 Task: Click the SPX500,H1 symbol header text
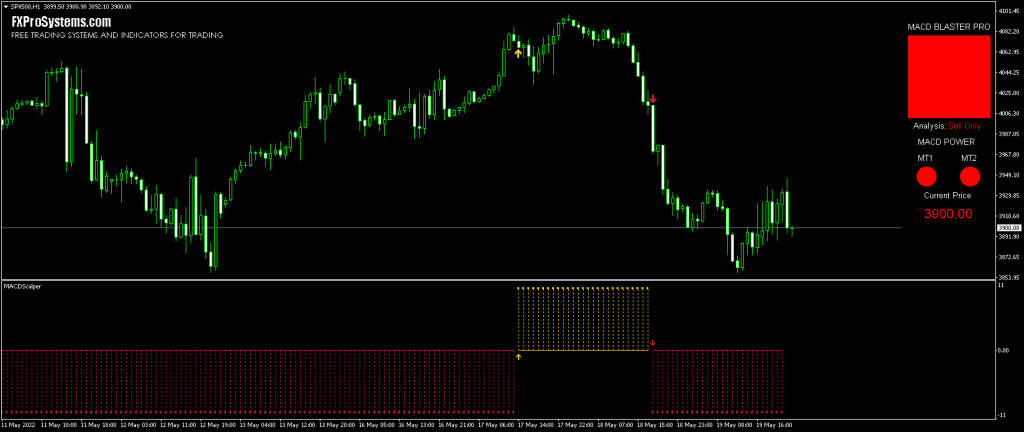(27, 6)
